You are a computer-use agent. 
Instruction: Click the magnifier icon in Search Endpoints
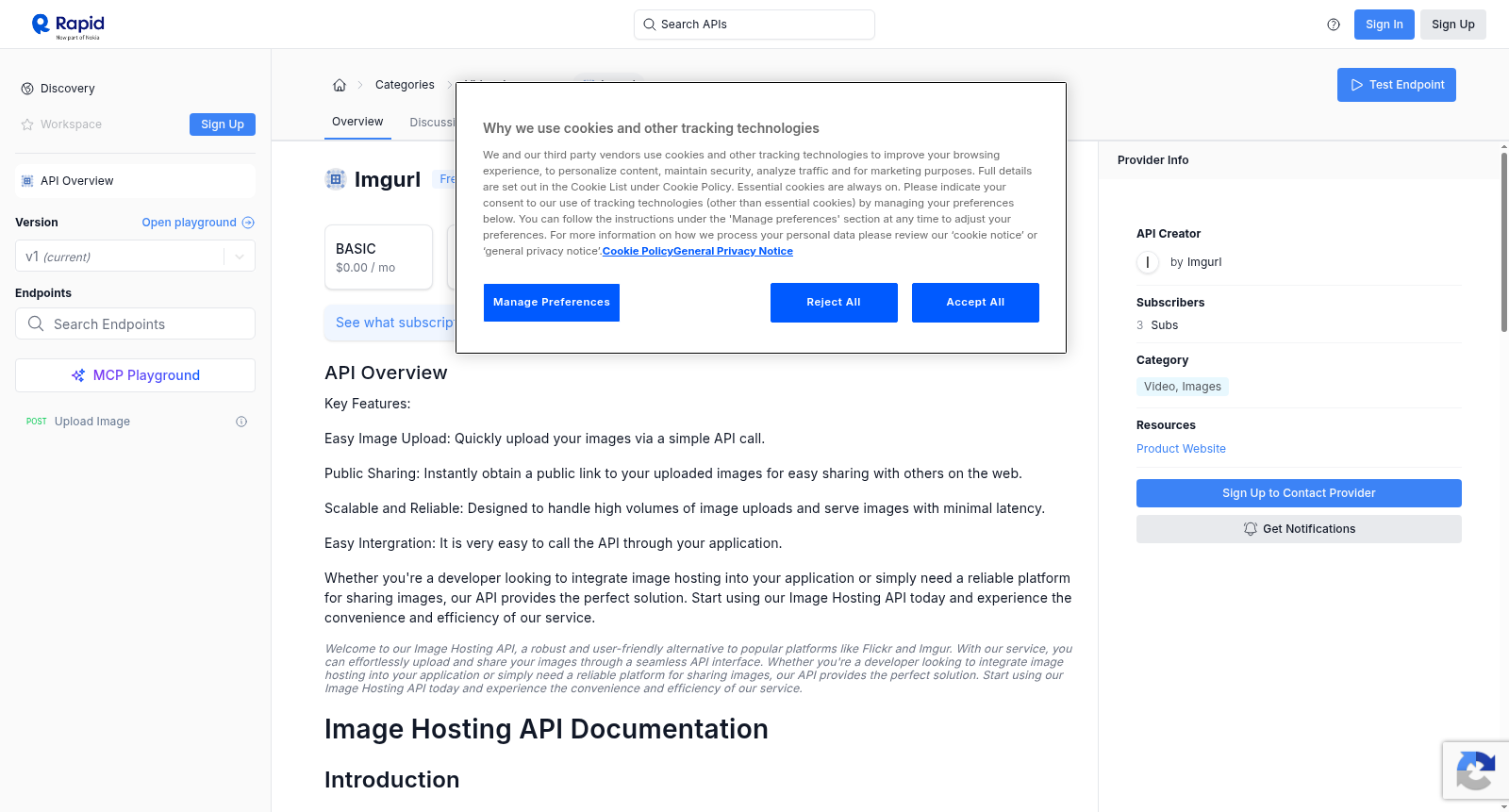pyautogui.click(x=36, y=323)
